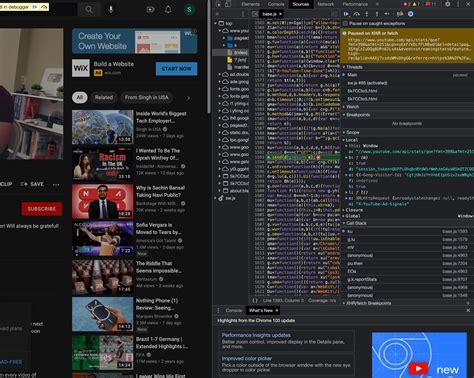The image size is (474, 378).
Task: Step over next function call
Action: (x=357, y=14)
